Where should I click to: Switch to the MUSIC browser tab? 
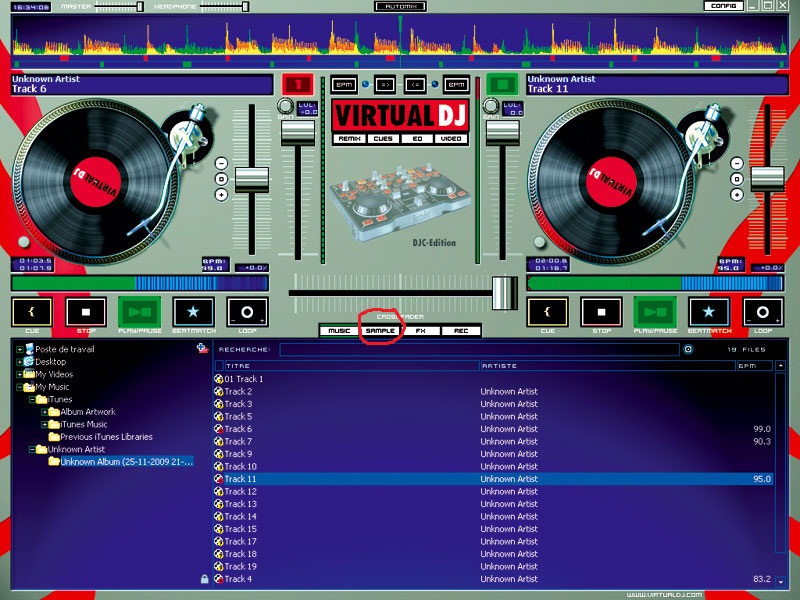tap(339, 331)
